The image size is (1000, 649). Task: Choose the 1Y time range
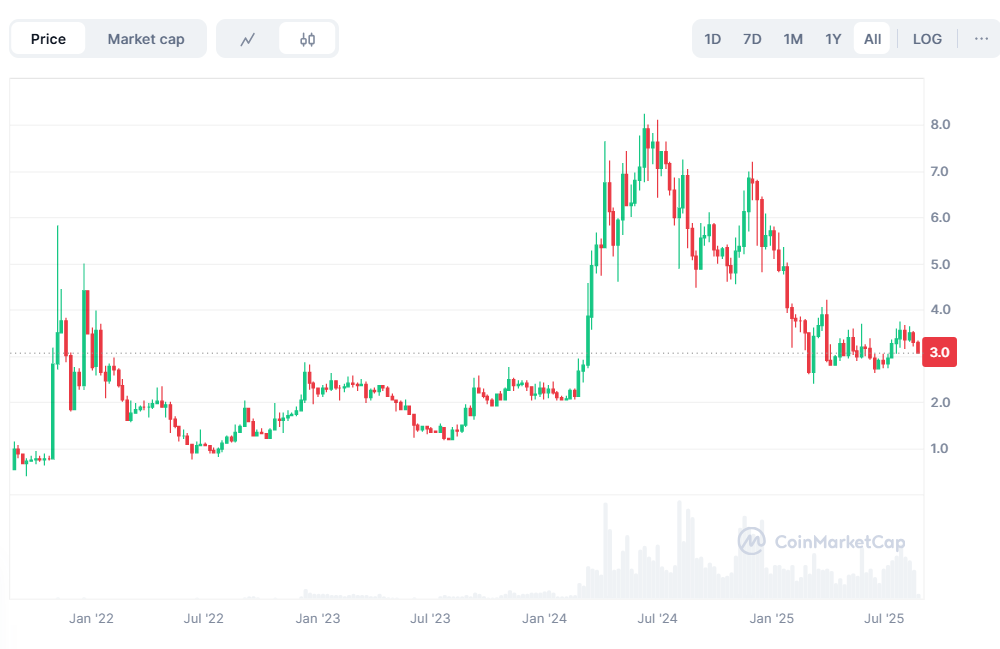click(833, 39)
